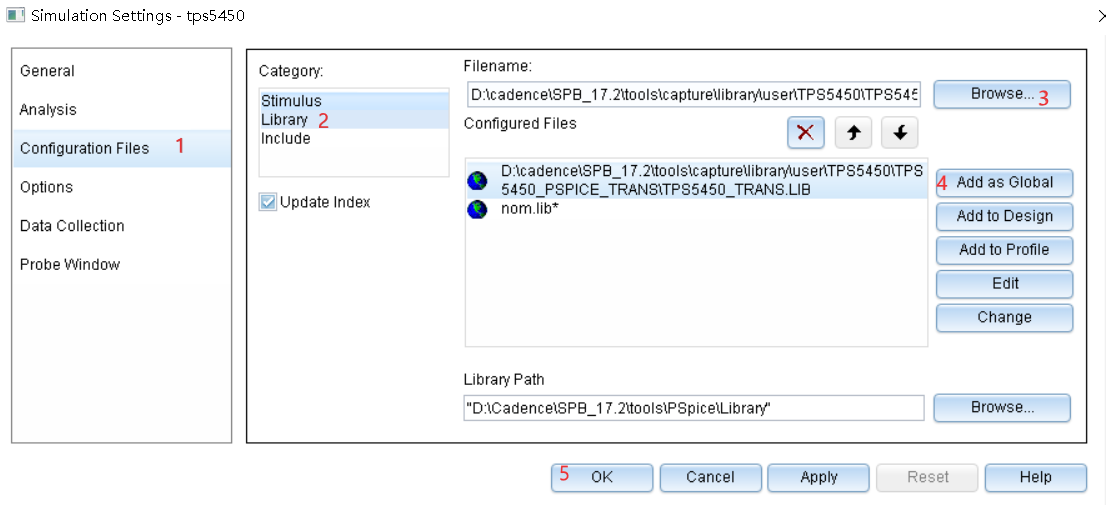1106x505 pixels.
Task: Click into the Filename input field
Action: (693, 95)
